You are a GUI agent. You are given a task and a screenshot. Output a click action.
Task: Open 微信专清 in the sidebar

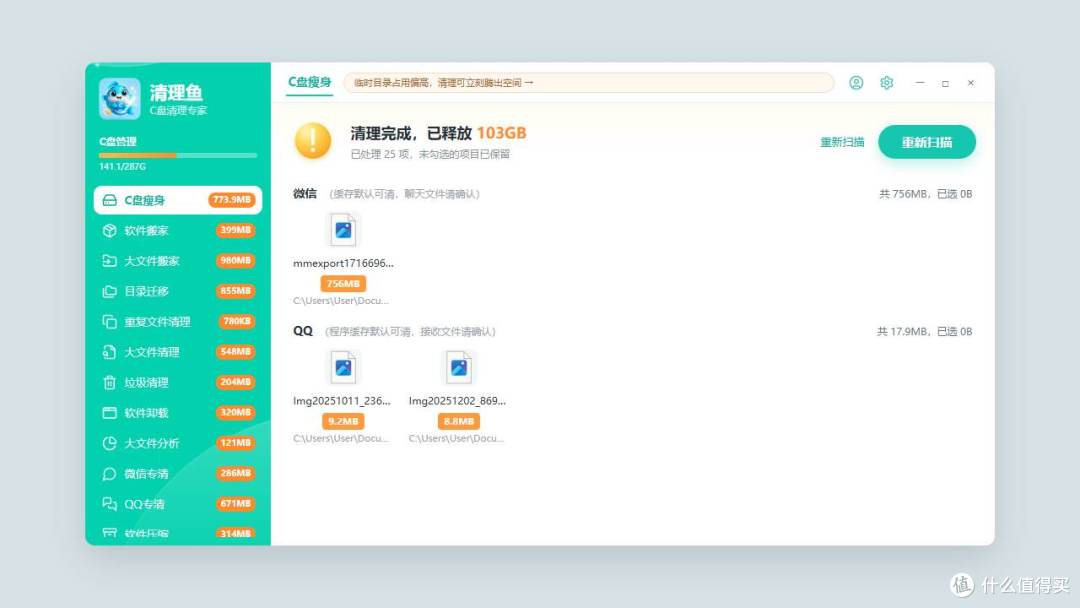click(178, 473)
